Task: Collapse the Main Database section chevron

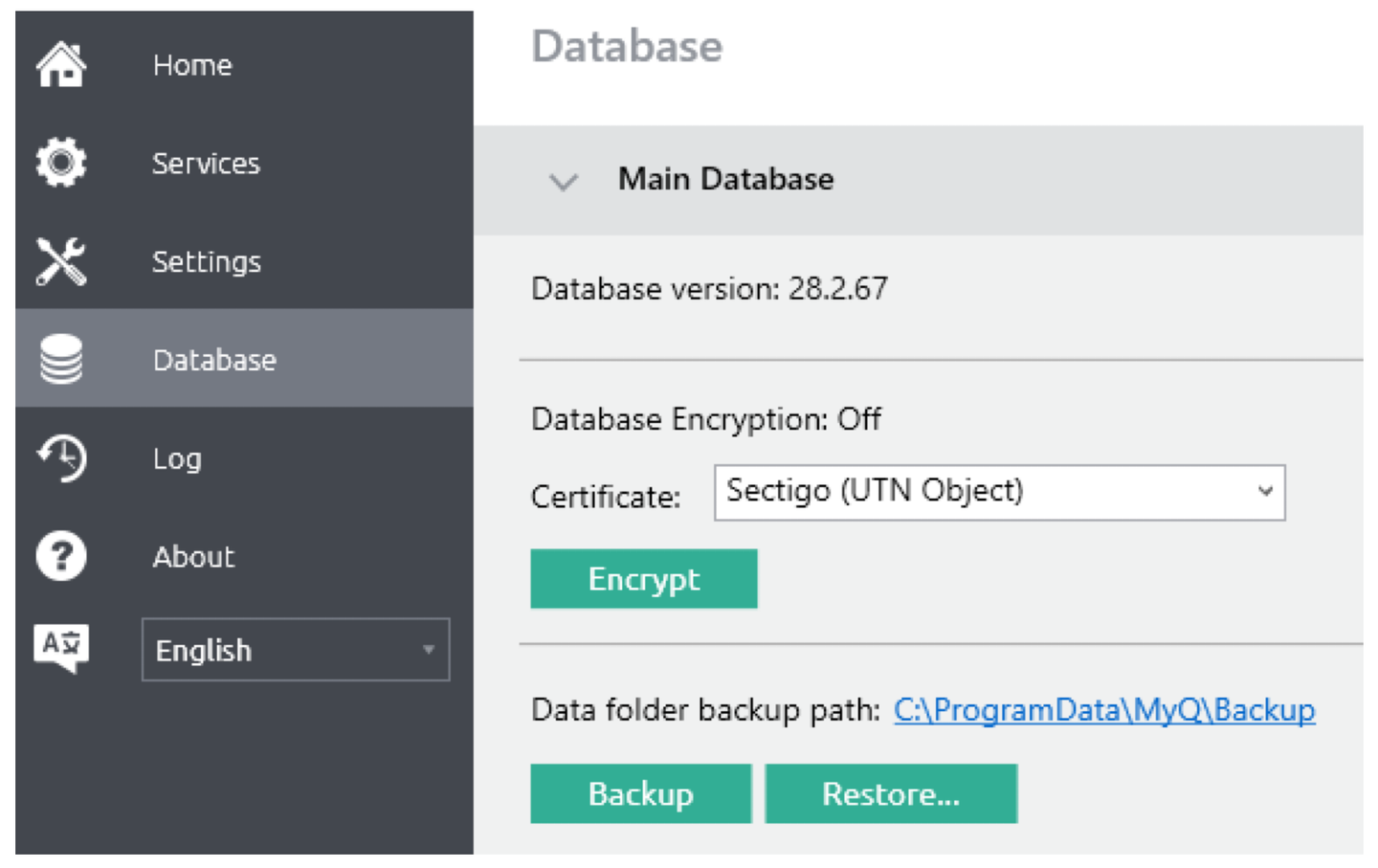Action: (x=564, y=181)
